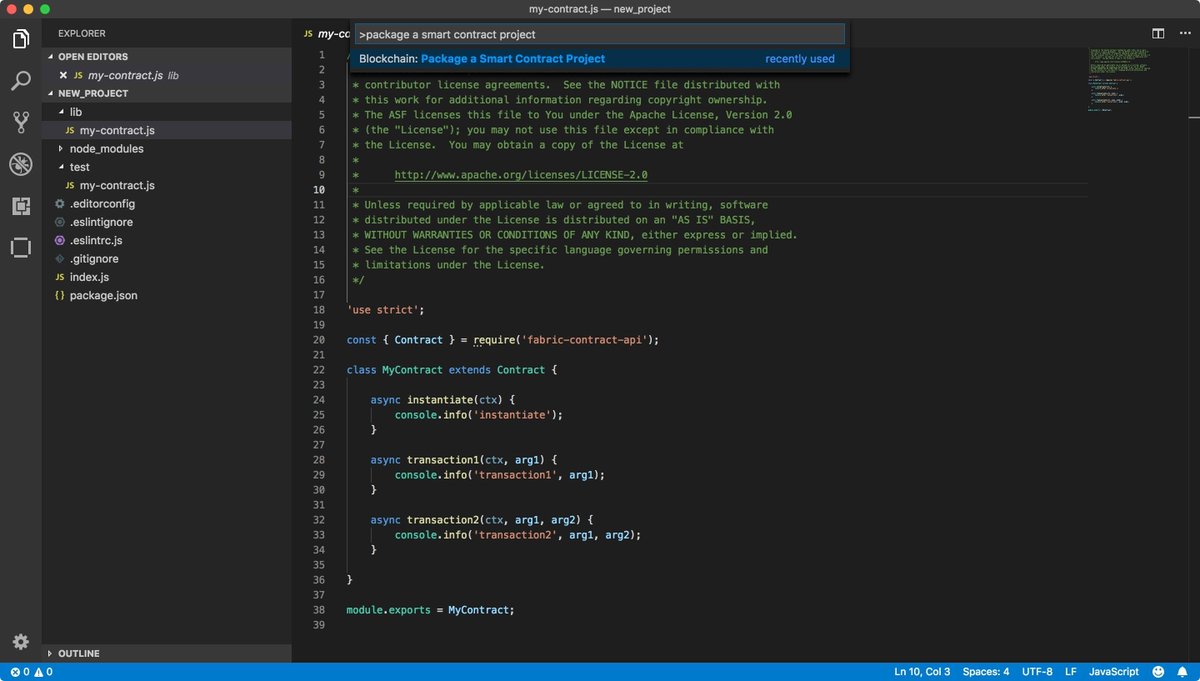The width and height of the screenshot is (1200, 681).
Task: Open the notifications bell in status bar
Action: coord(1183,672)
